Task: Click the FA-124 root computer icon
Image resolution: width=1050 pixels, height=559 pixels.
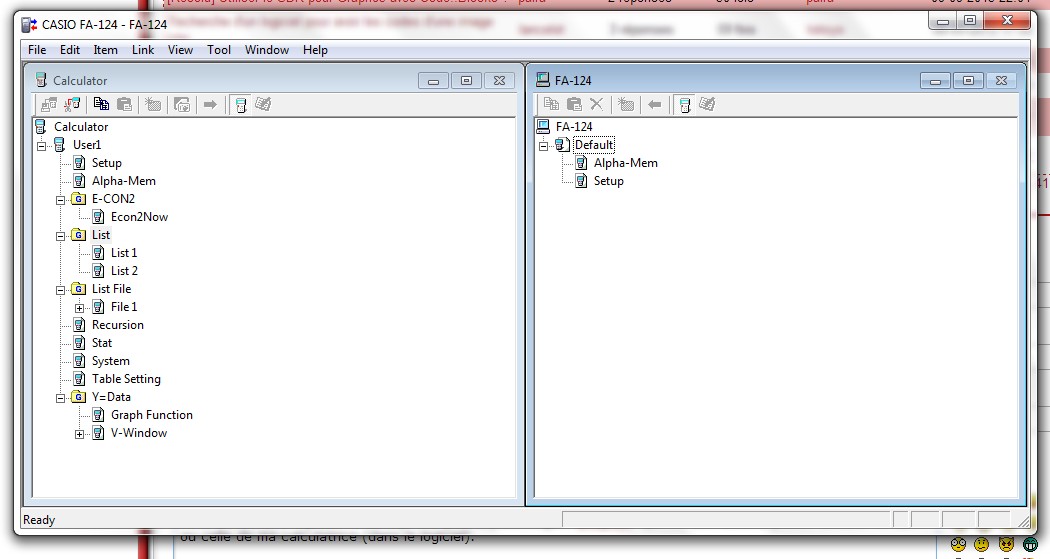Action: pyautogui.click(x=544, y=127)
